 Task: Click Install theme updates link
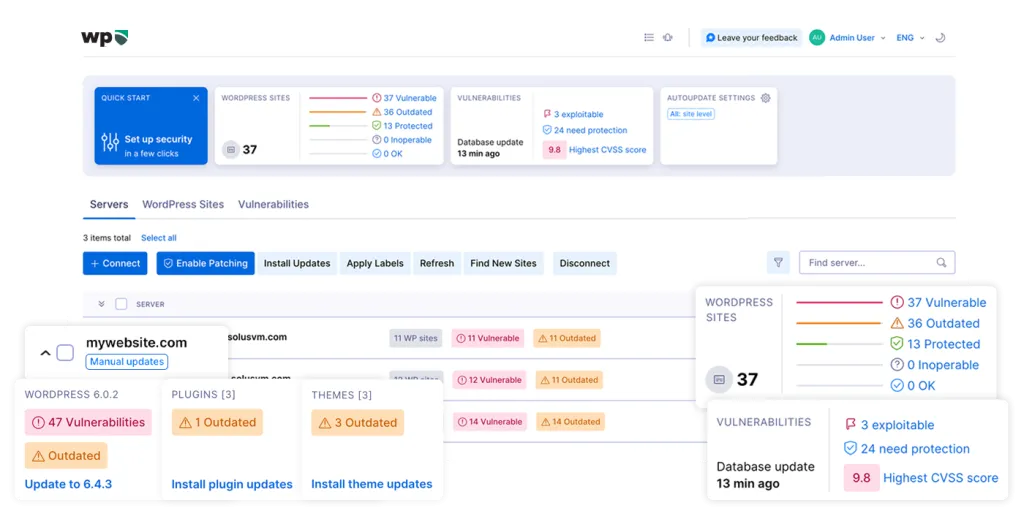[372, 484]
